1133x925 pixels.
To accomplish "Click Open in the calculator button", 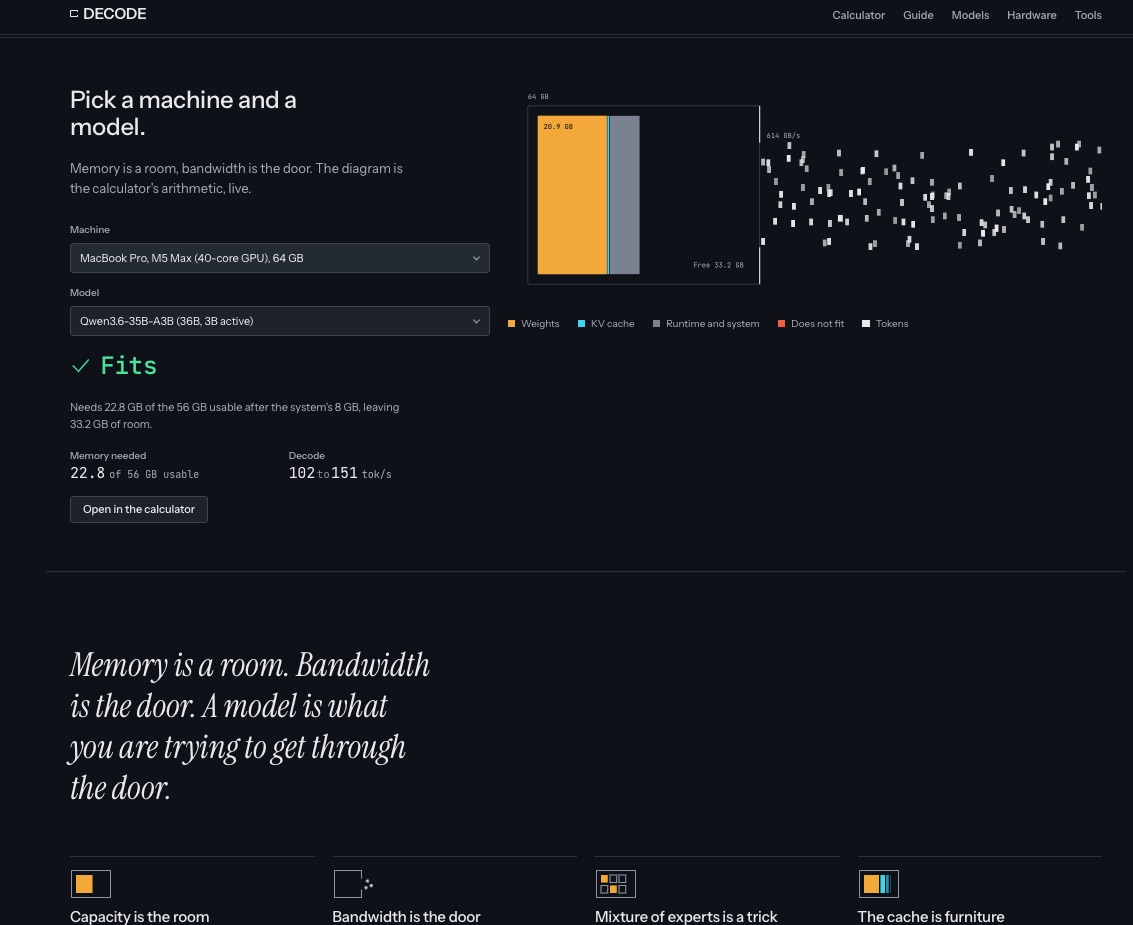I will [139, 509].
